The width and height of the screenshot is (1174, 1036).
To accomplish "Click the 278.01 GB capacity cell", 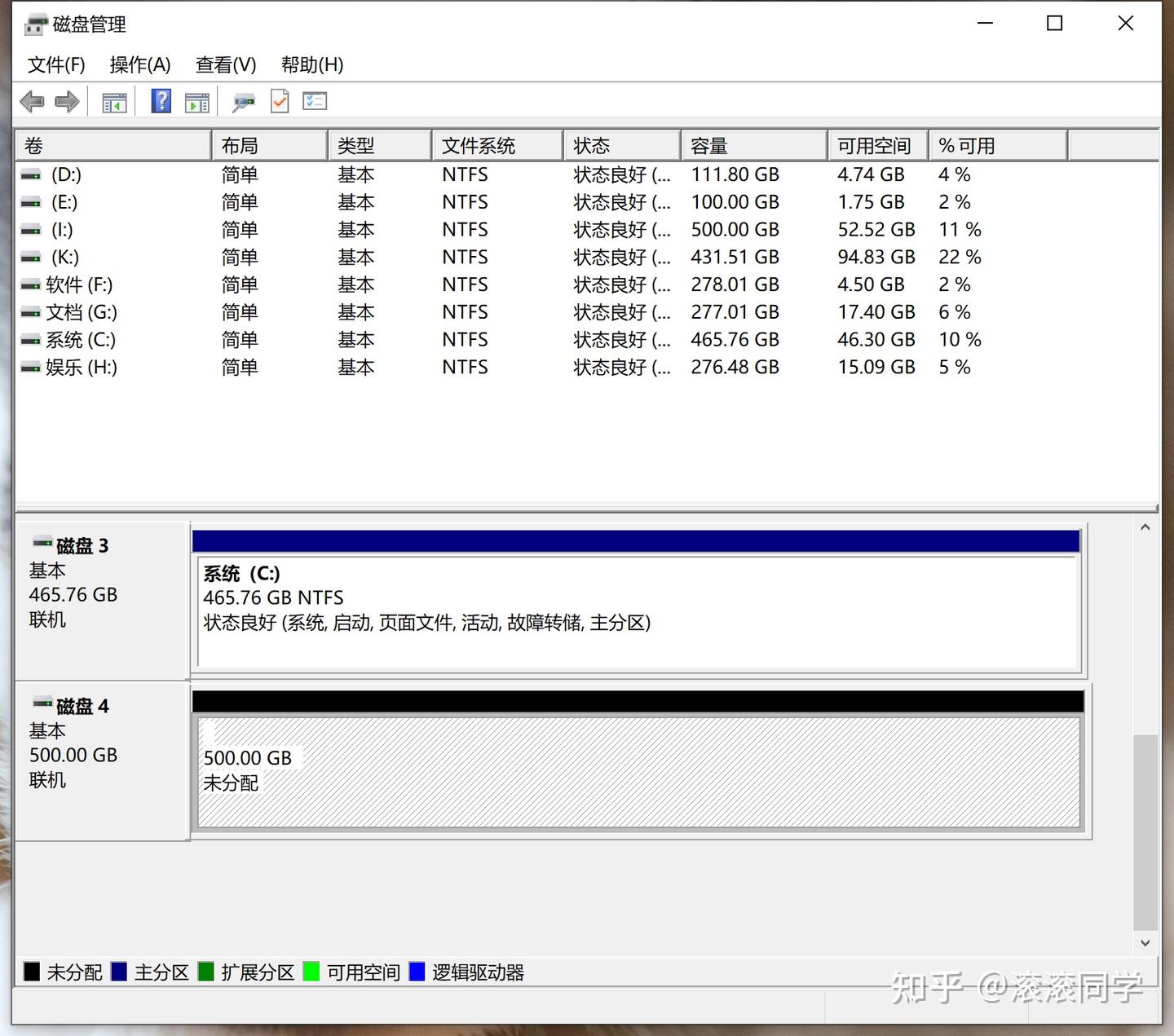I will (x=735, y=285).
